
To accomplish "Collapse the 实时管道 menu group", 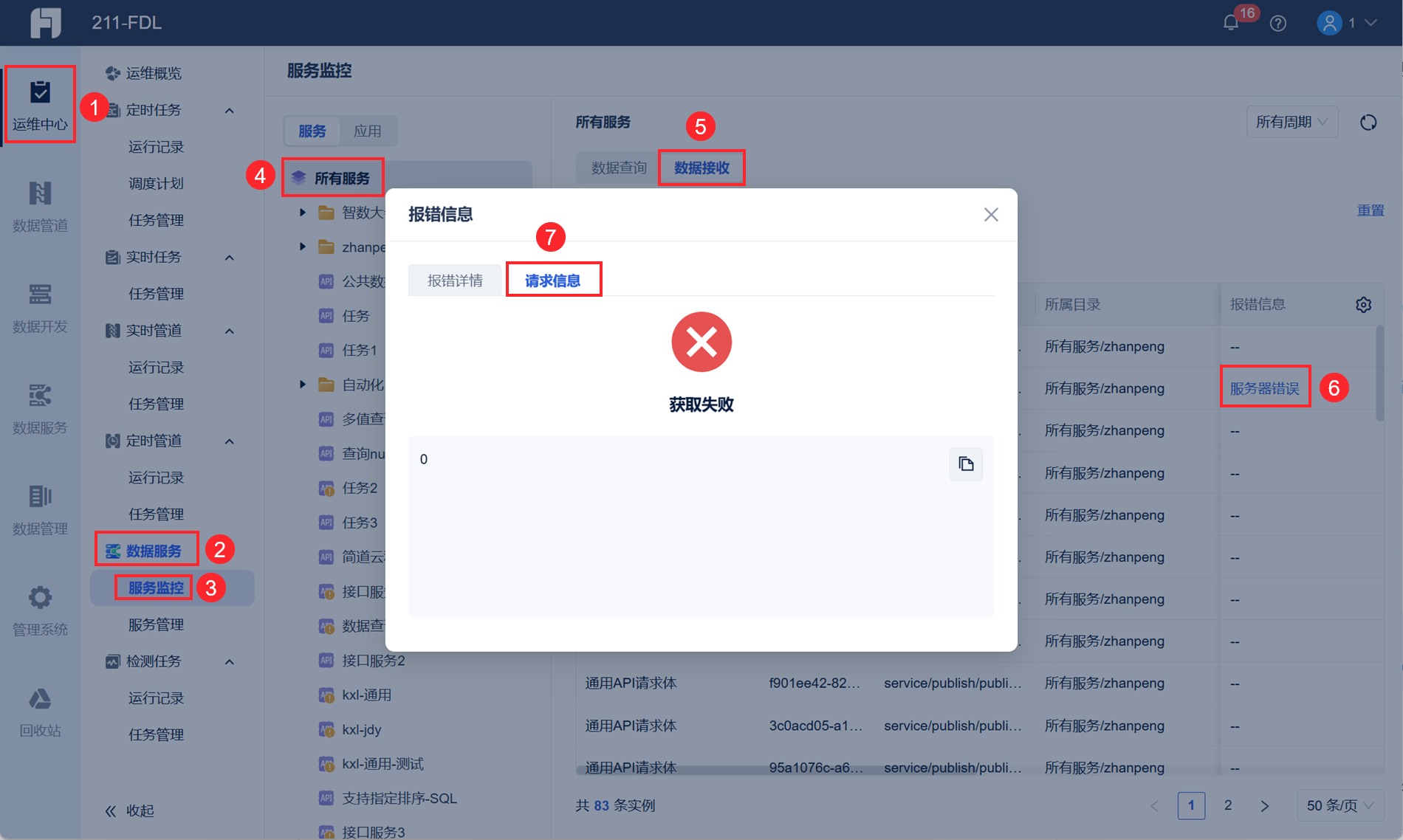I will click(230, 331).
